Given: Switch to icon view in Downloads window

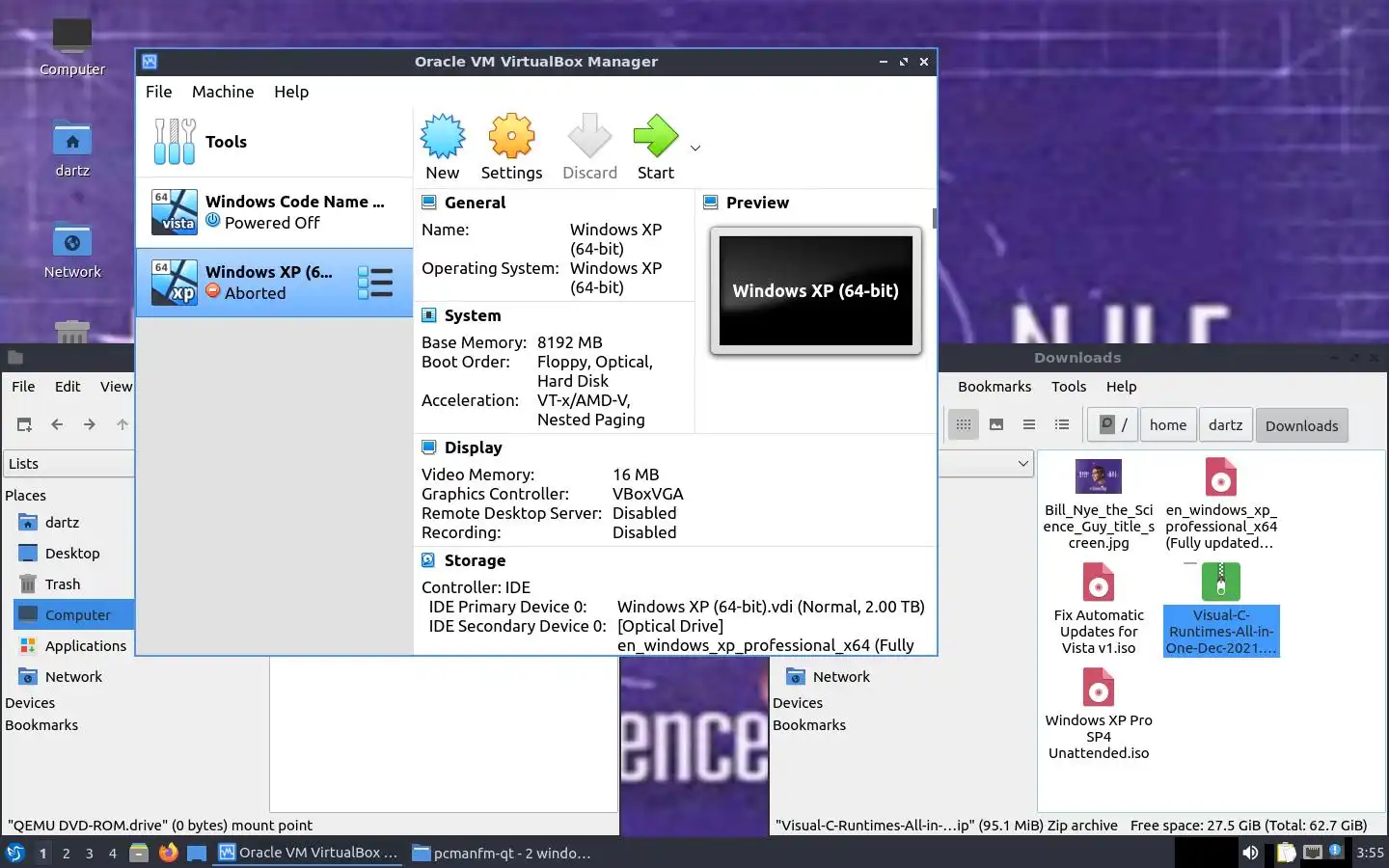Looking at the screenshot, I should click(964, 424).
